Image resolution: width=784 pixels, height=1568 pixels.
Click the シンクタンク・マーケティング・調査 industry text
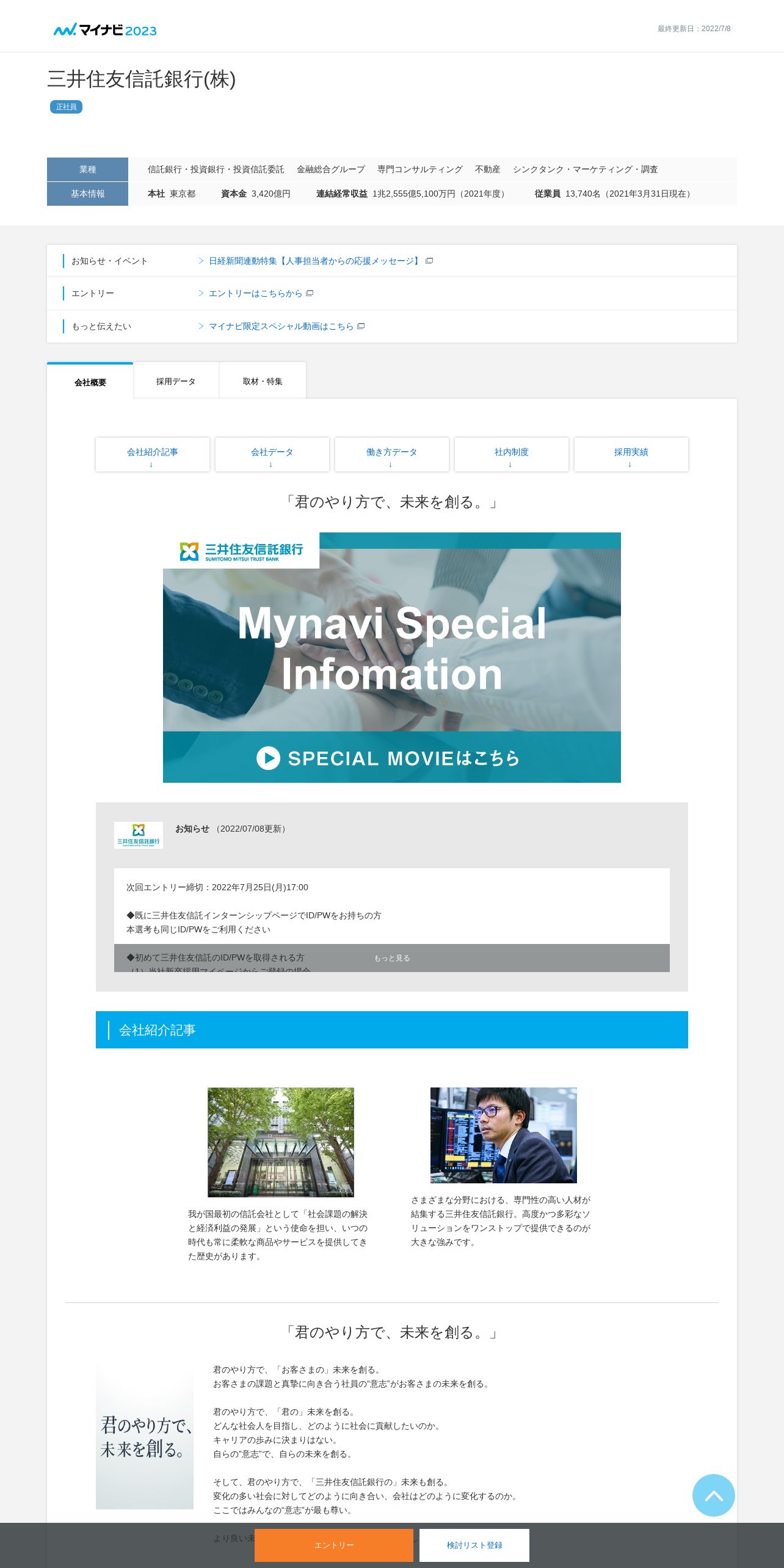(585, 169)
